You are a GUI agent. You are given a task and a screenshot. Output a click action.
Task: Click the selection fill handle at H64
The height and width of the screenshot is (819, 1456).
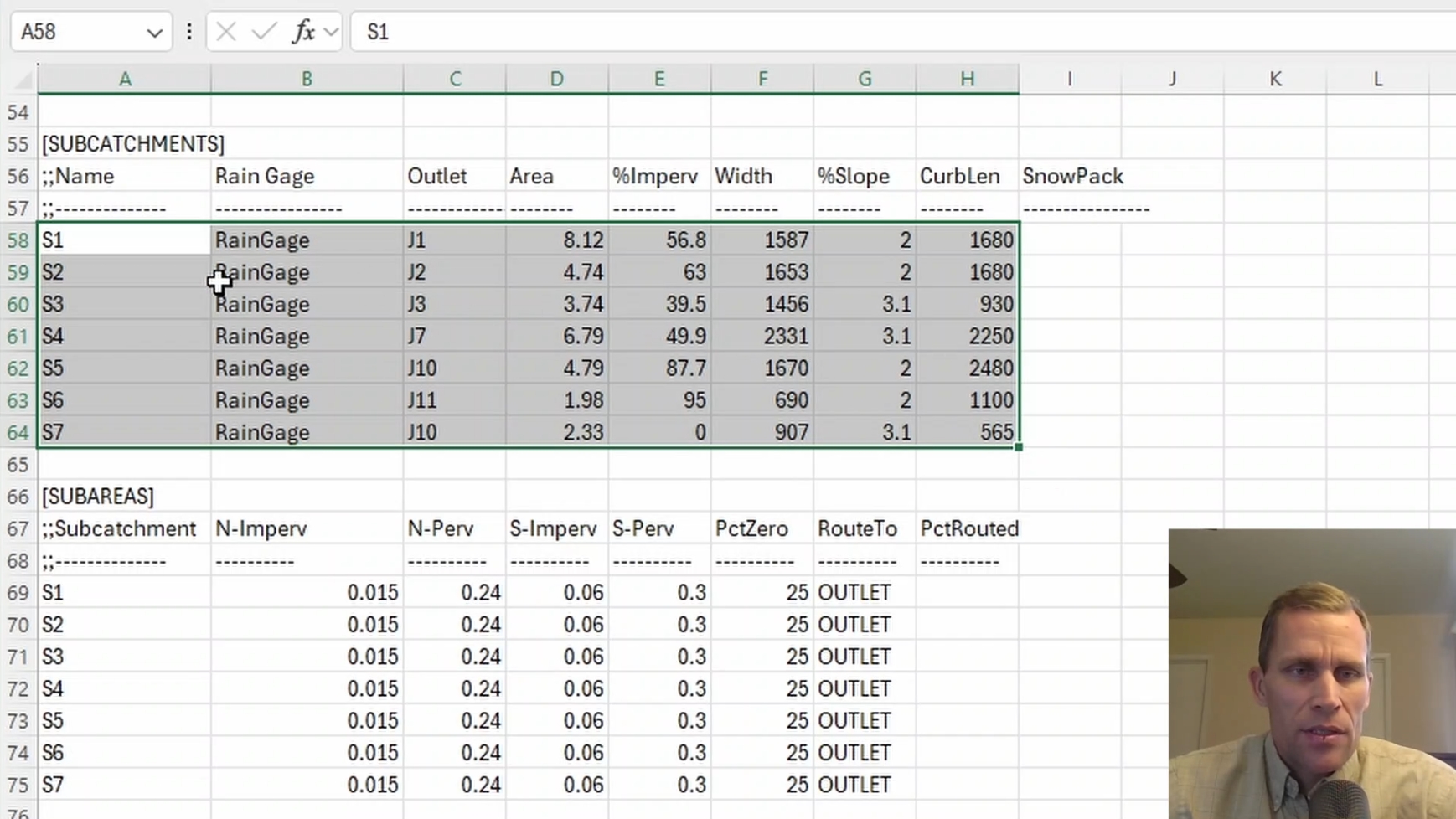point(1019,448)
